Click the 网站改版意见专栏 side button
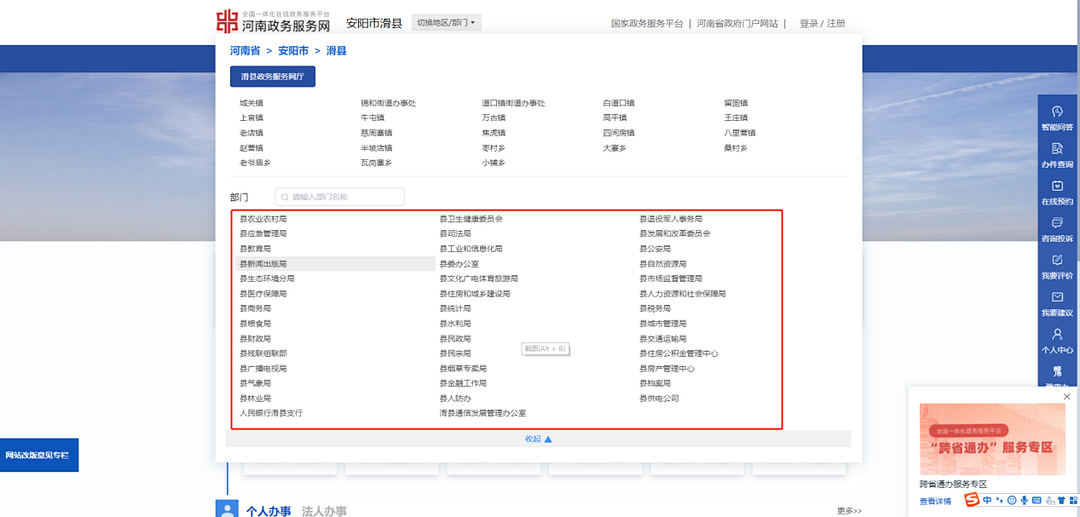Screen dimensions: 1080x517 [x=38, y=455]
